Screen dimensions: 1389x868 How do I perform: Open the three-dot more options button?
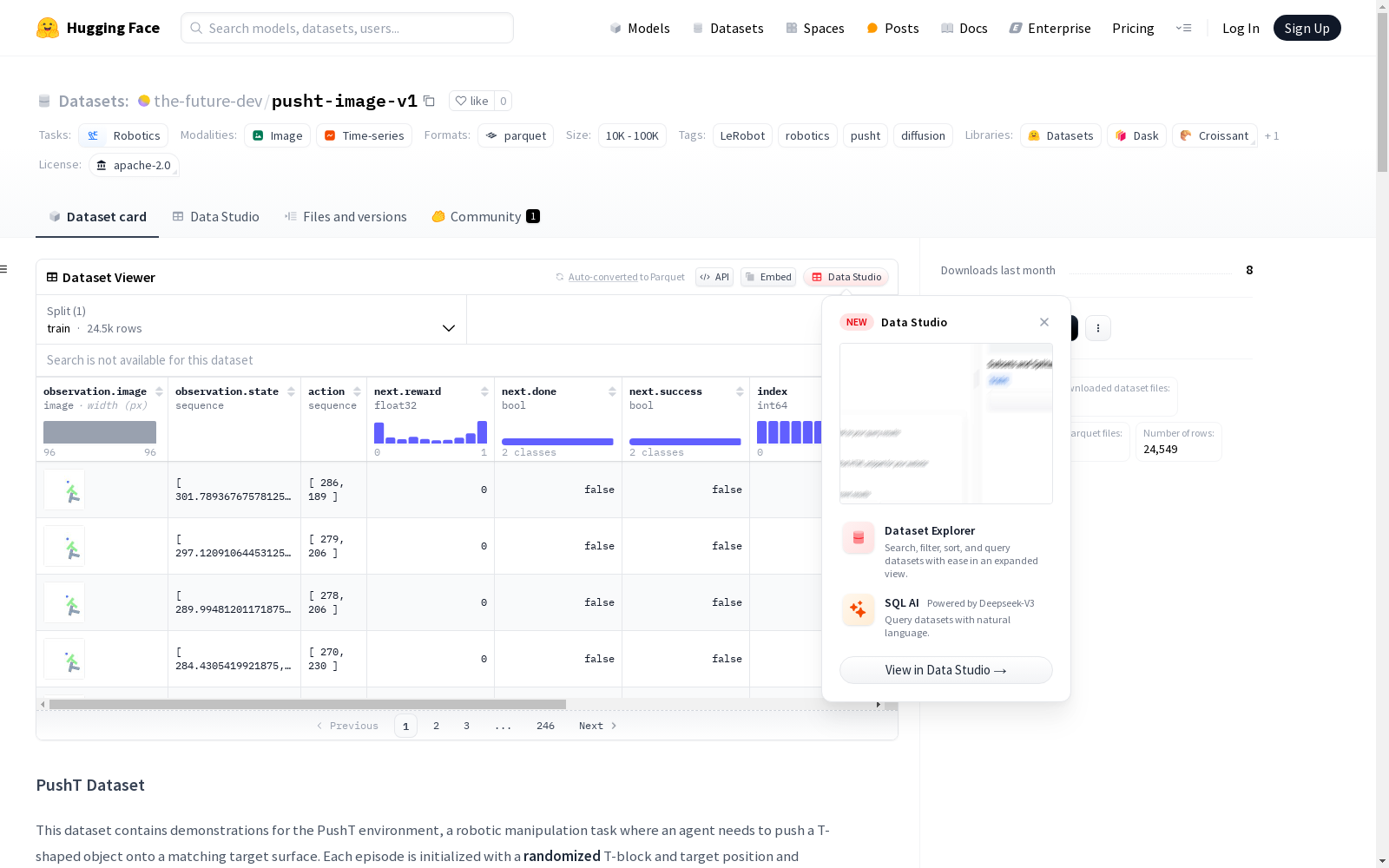[1098, 328]
